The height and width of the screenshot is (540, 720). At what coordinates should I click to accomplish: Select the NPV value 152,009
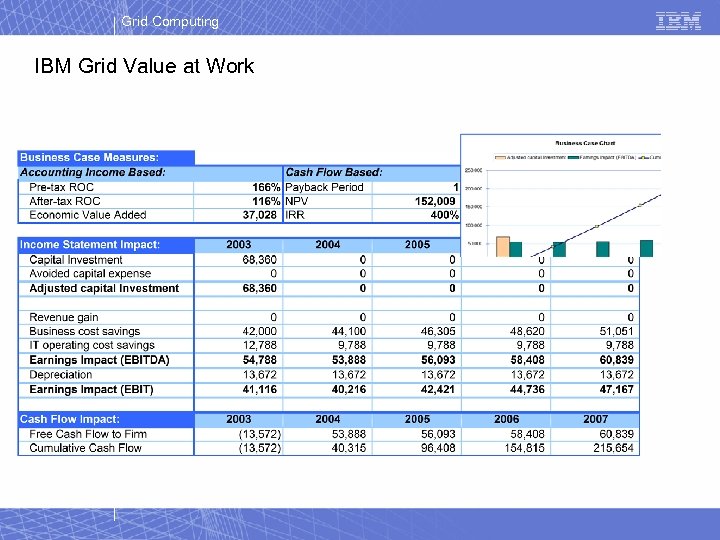pos(435,201)
